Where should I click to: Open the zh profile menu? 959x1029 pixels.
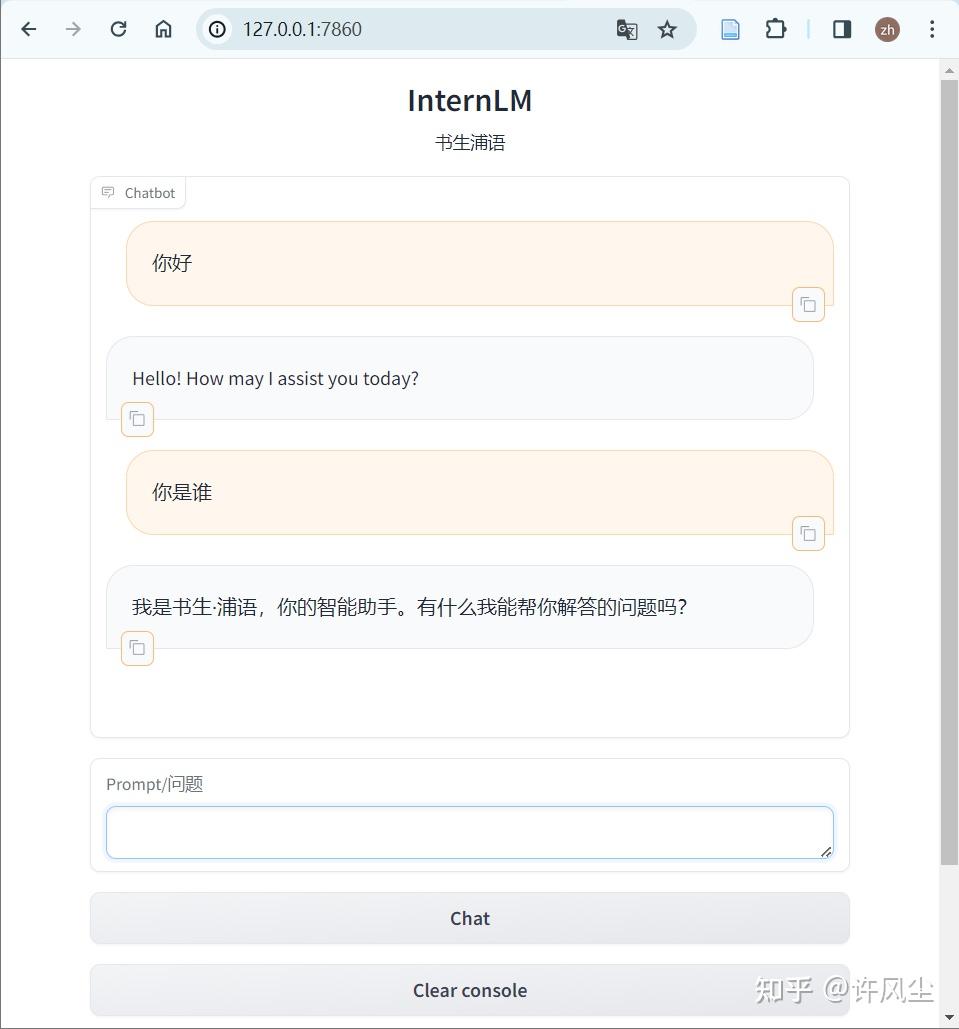point(887,29)
